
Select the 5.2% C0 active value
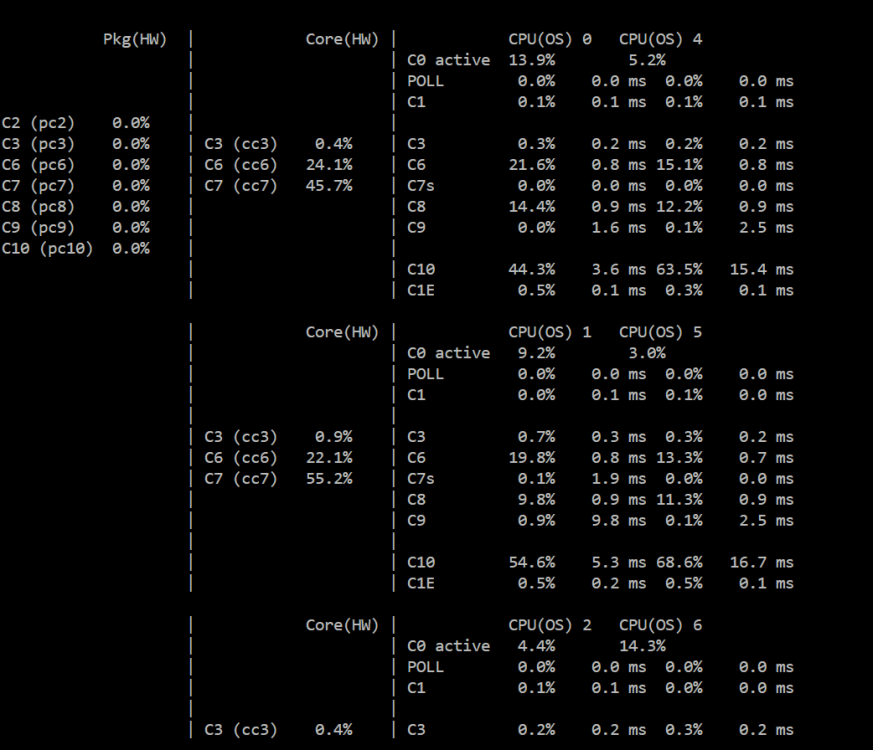tap(647, 60)
